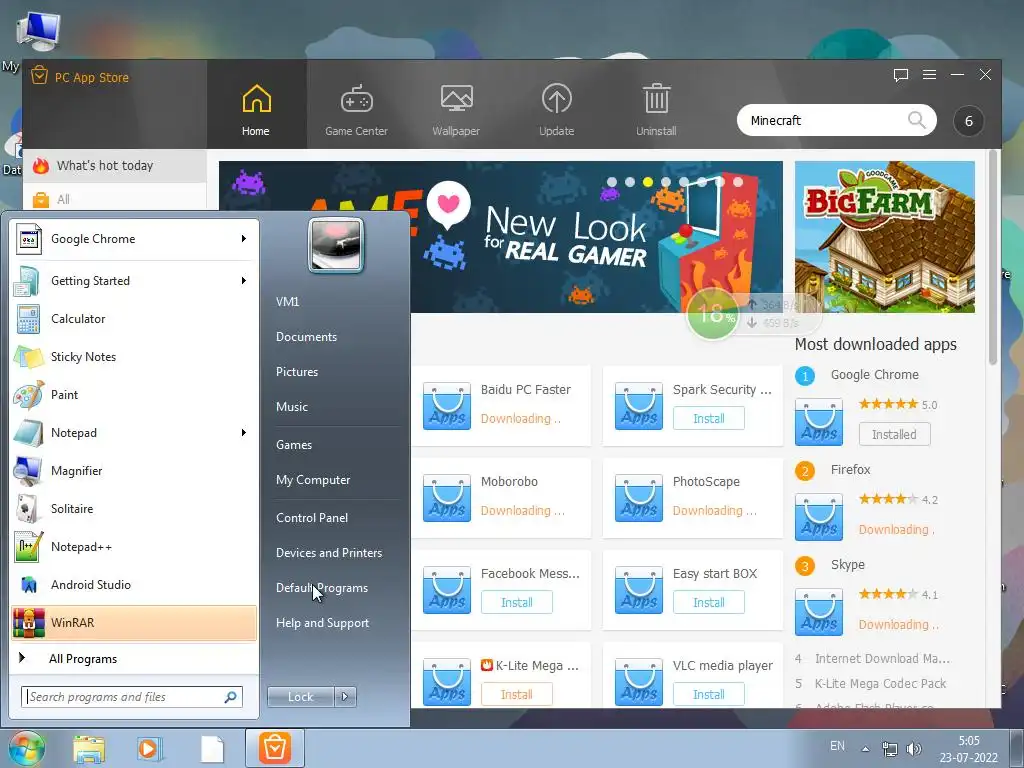The image size is (1024, 768).
Task: Click the network tray icon
Action: click(889, 748)
